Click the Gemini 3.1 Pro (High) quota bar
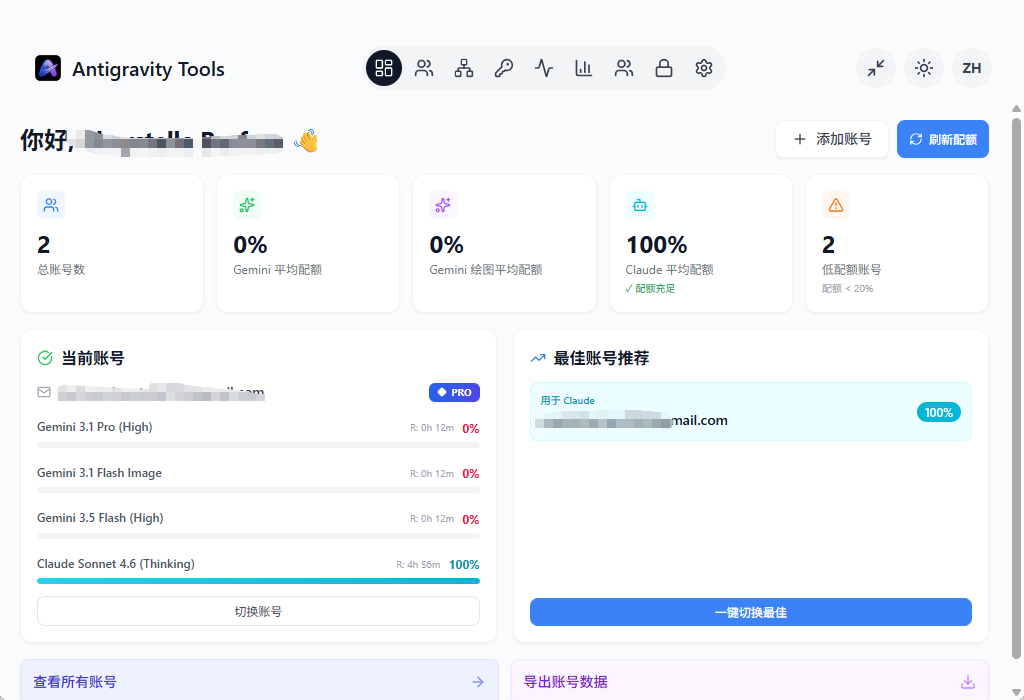Screen dimensions: 1024x700 [x=259, y=445]
